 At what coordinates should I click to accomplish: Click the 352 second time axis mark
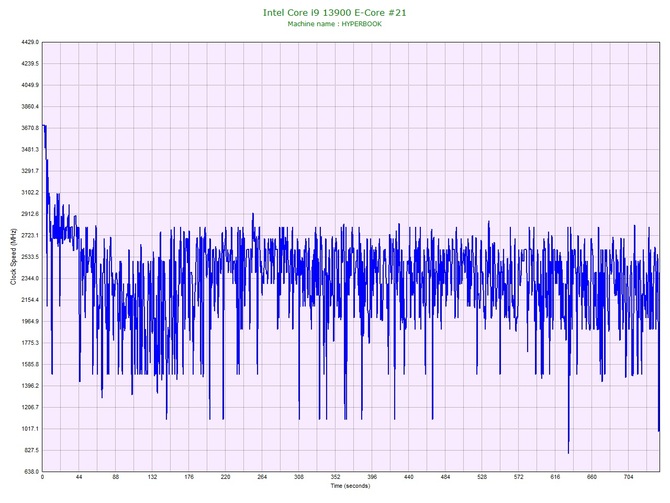click(x=336, y=478)
